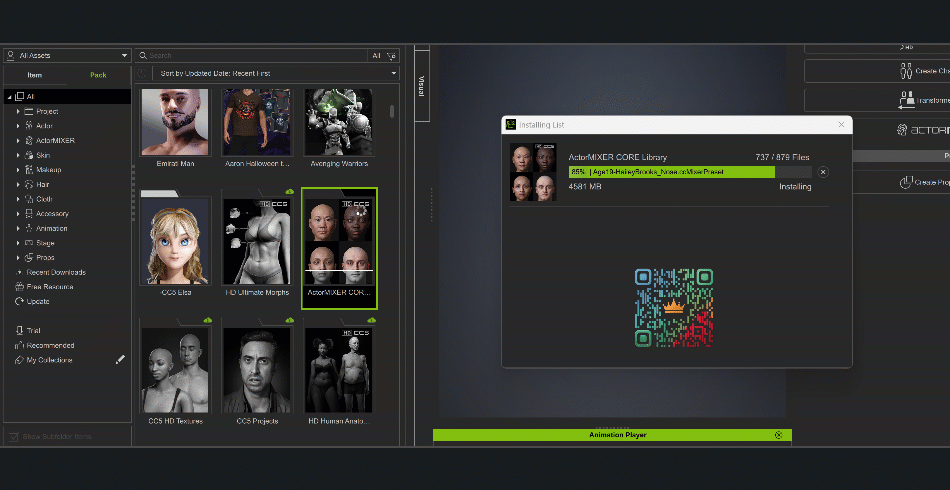Click cloud download icon on CC5 Projects
The height and width of the screenshot is (490, 950).
click(289, 320)
